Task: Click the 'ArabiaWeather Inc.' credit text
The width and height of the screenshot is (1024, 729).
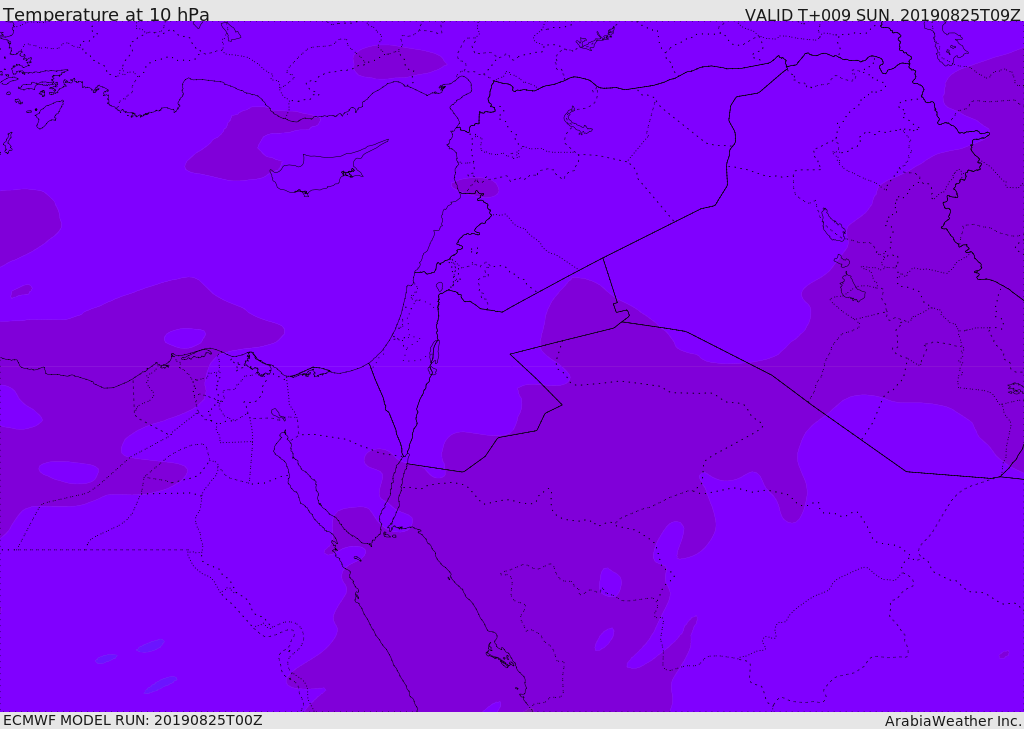Action: 953,721
